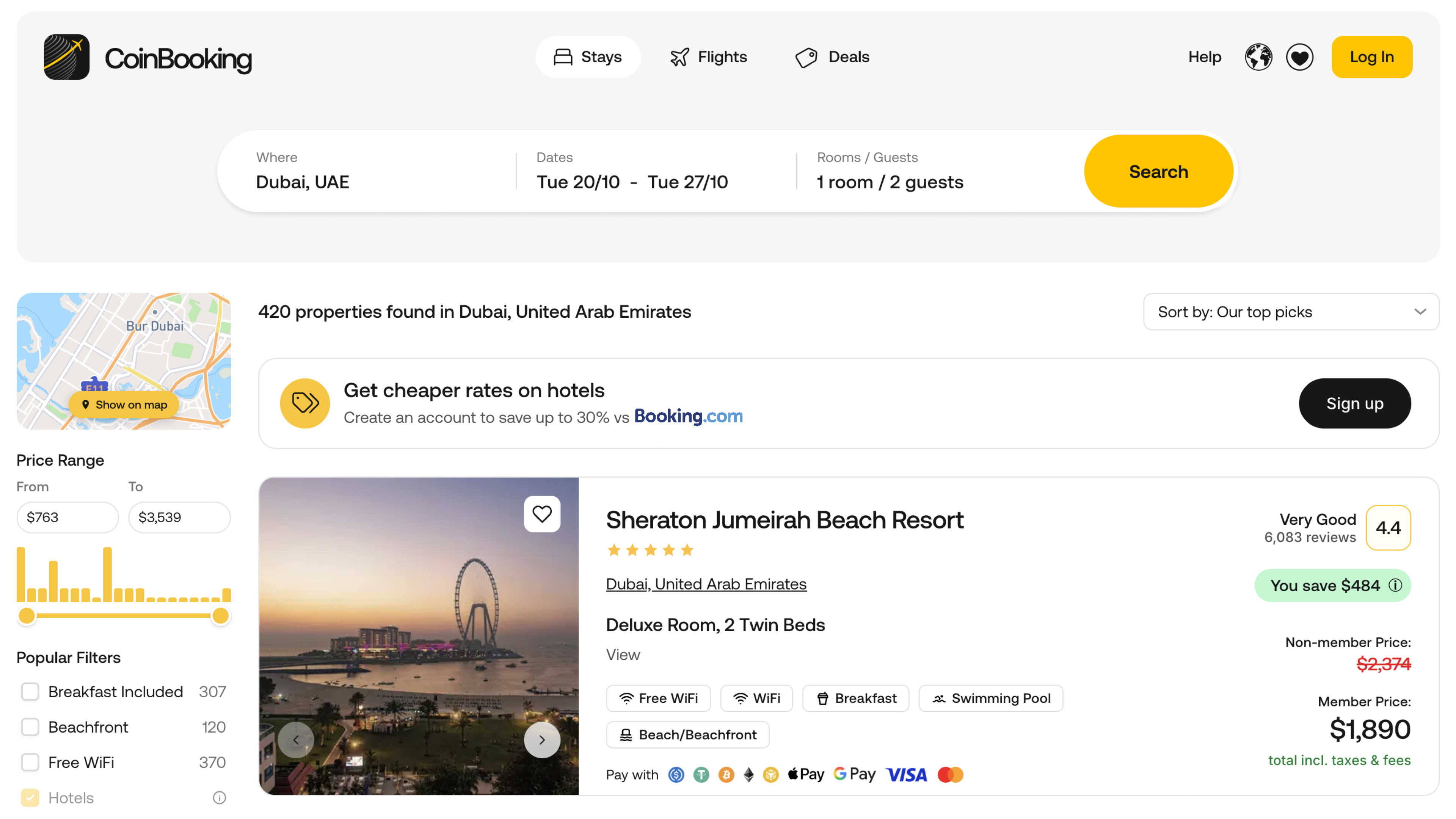The height and width of the screenshot is (819, 1456).
Task: Click the To price field $3,539
Action: pos(179,517)
